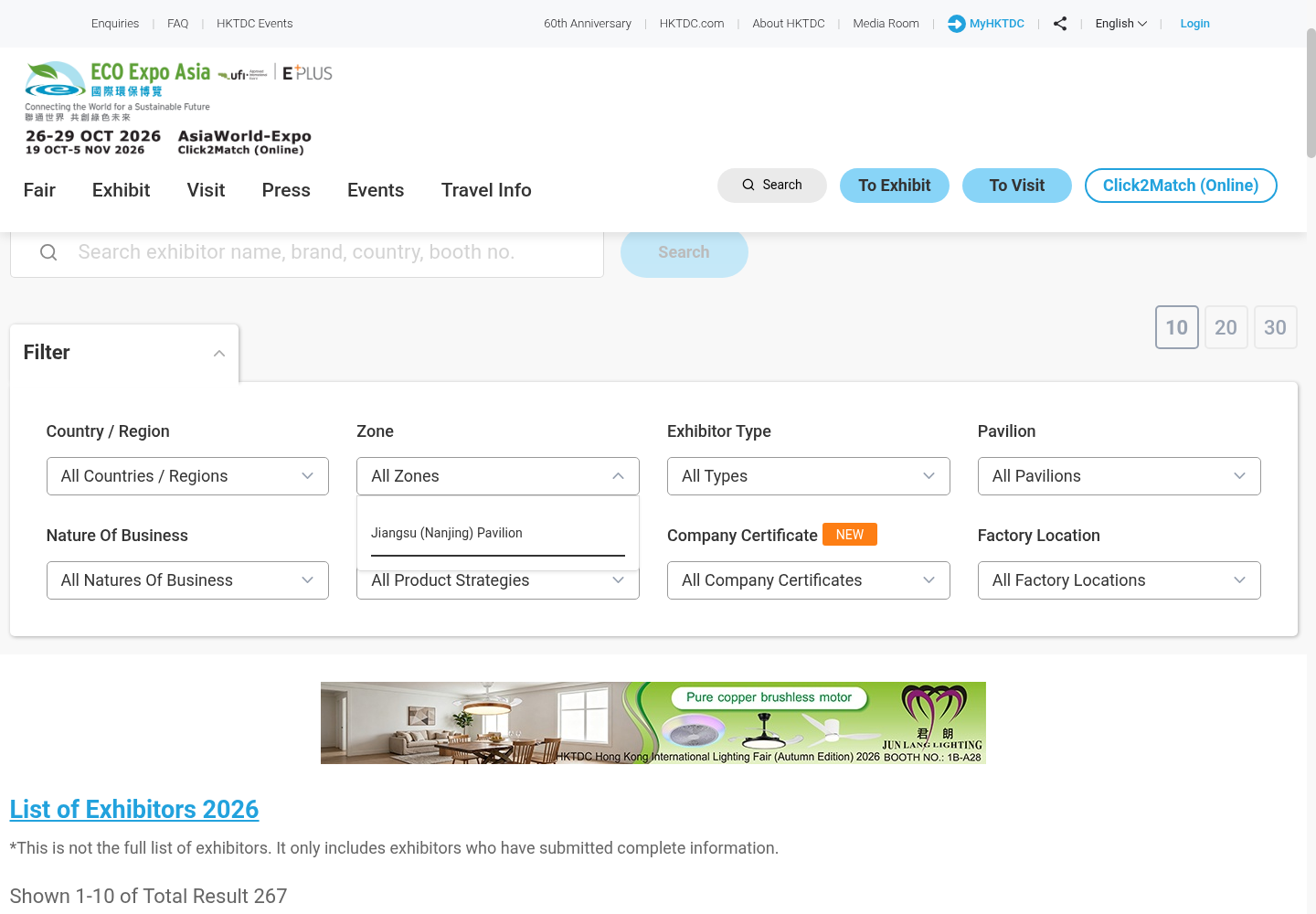Open the All Pavilions dropdown
Viewport: 1316px width, 914px height.
(x=1120, y=476)
